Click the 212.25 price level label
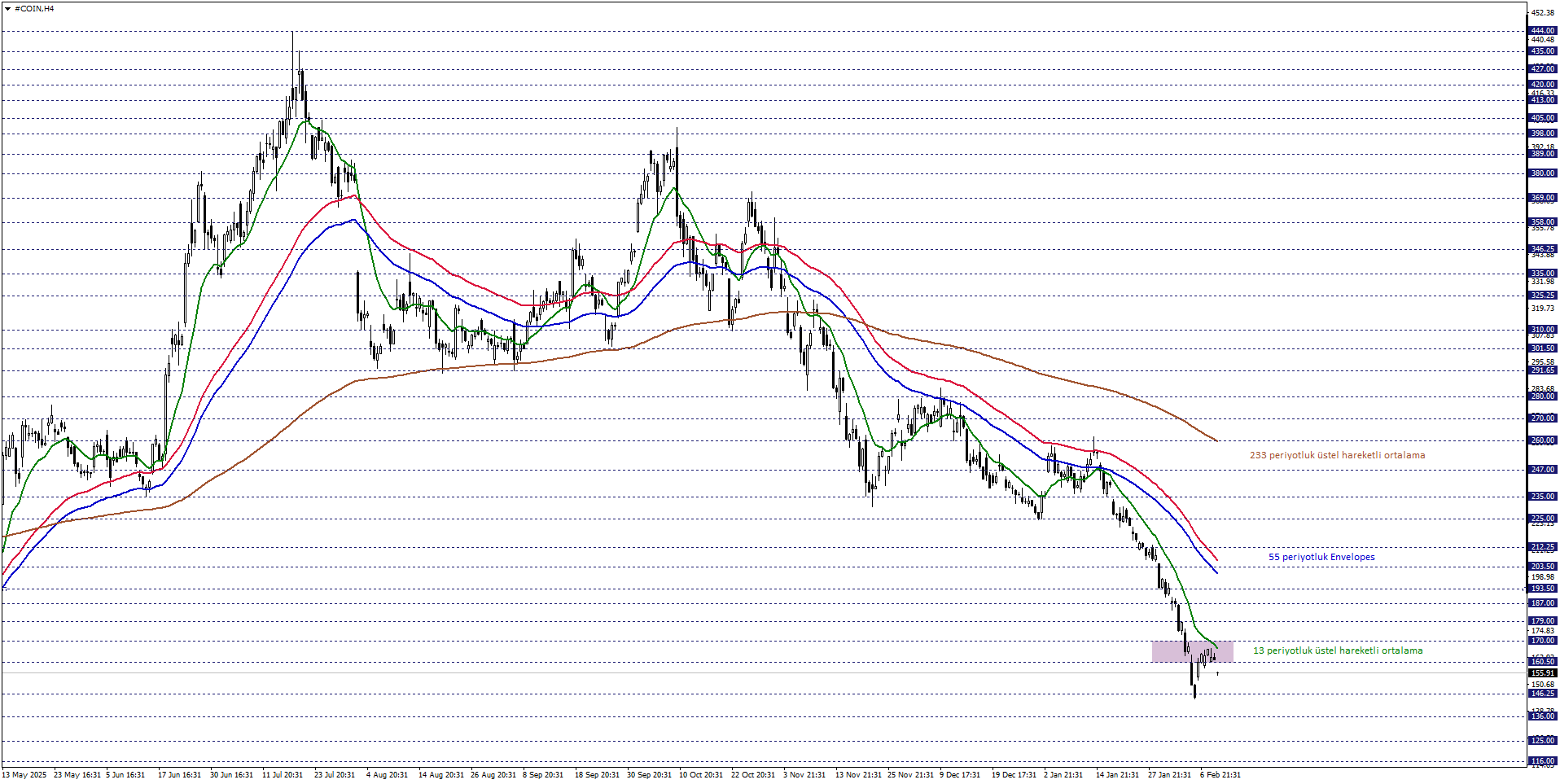The width and height of the screenshot is (1560, 784). 1542,547
